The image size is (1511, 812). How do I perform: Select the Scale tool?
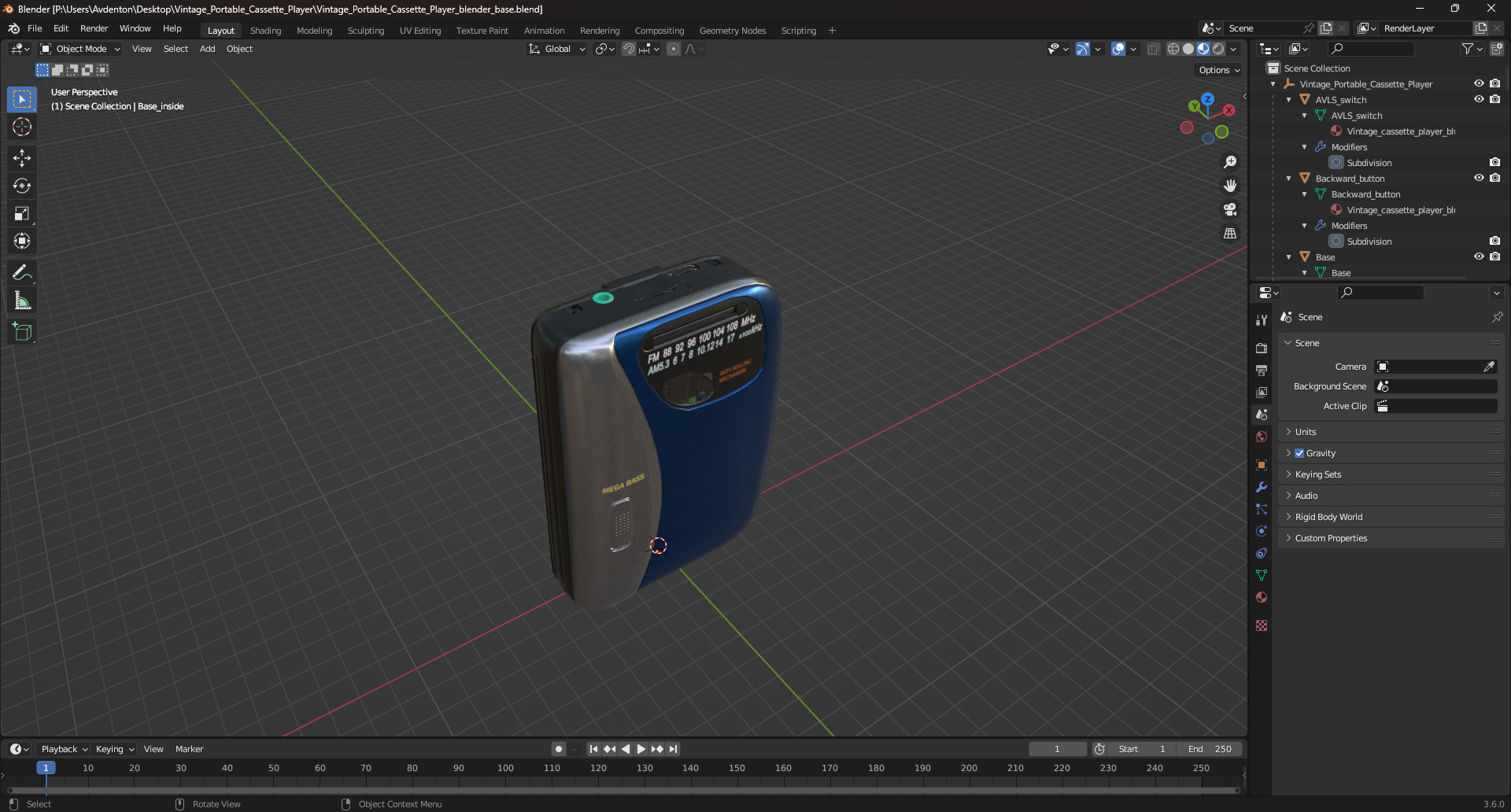point(22,213)
